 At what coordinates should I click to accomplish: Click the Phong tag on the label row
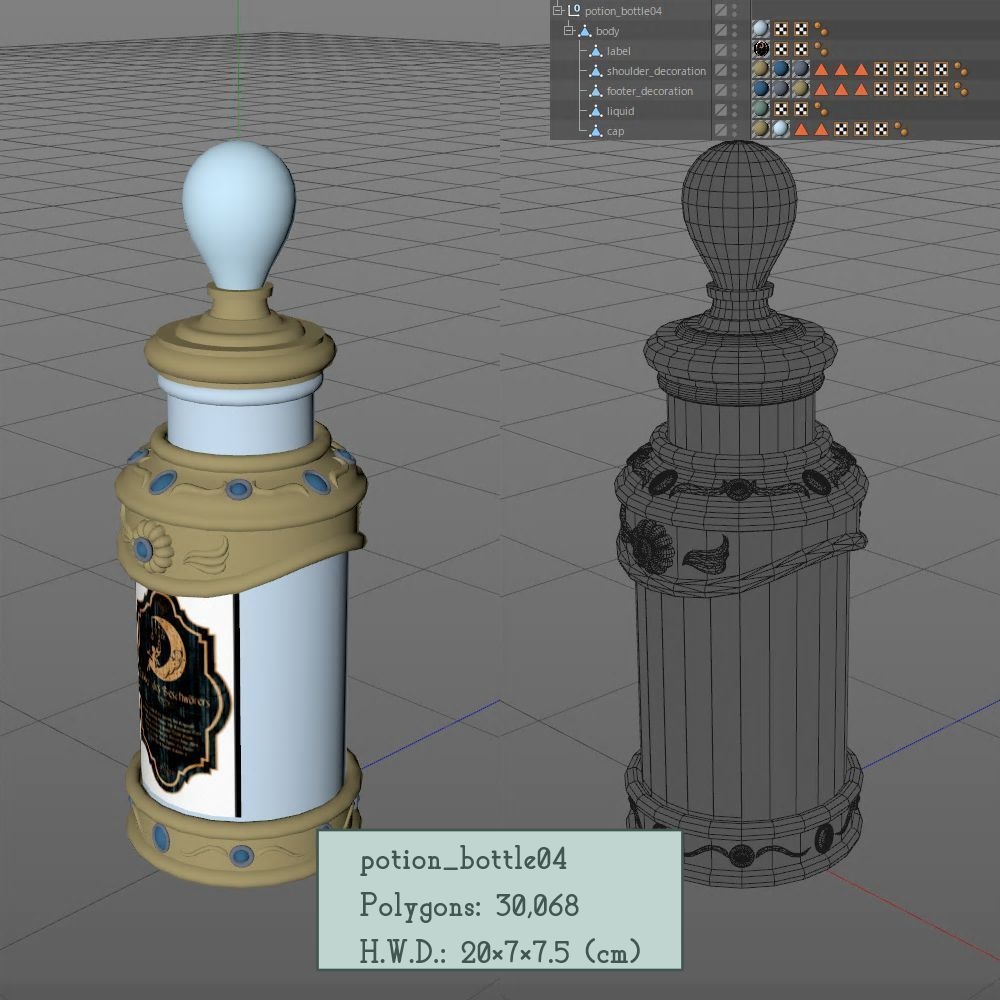(821, 49)
